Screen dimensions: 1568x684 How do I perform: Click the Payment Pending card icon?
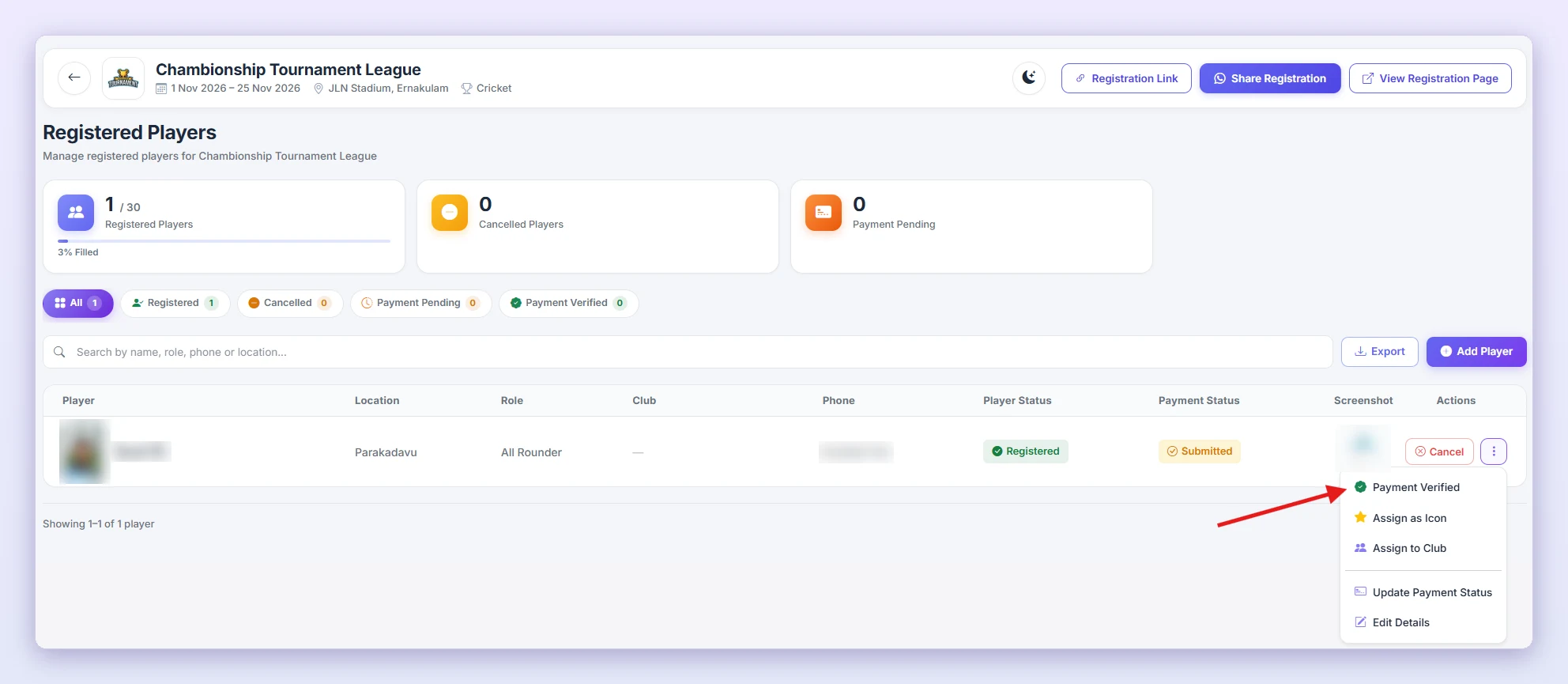824,213
